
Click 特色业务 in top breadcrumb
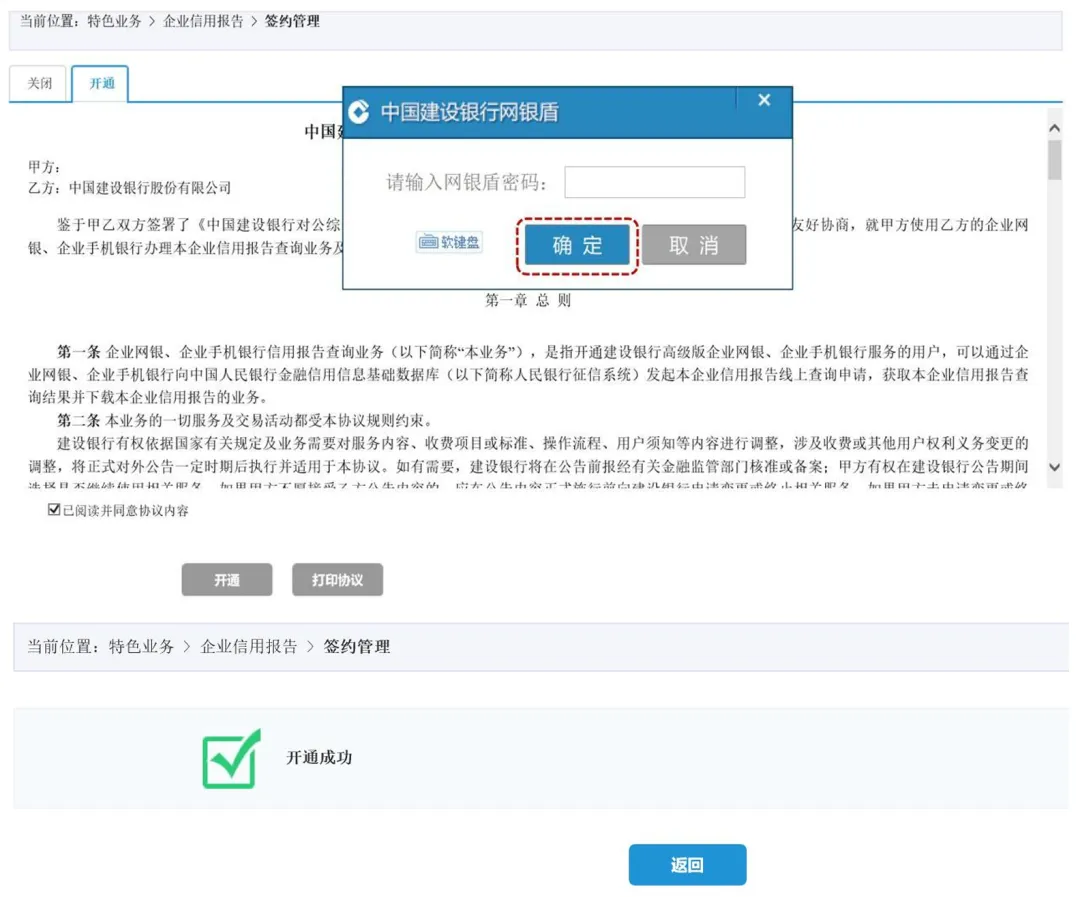tap(114, 21)
